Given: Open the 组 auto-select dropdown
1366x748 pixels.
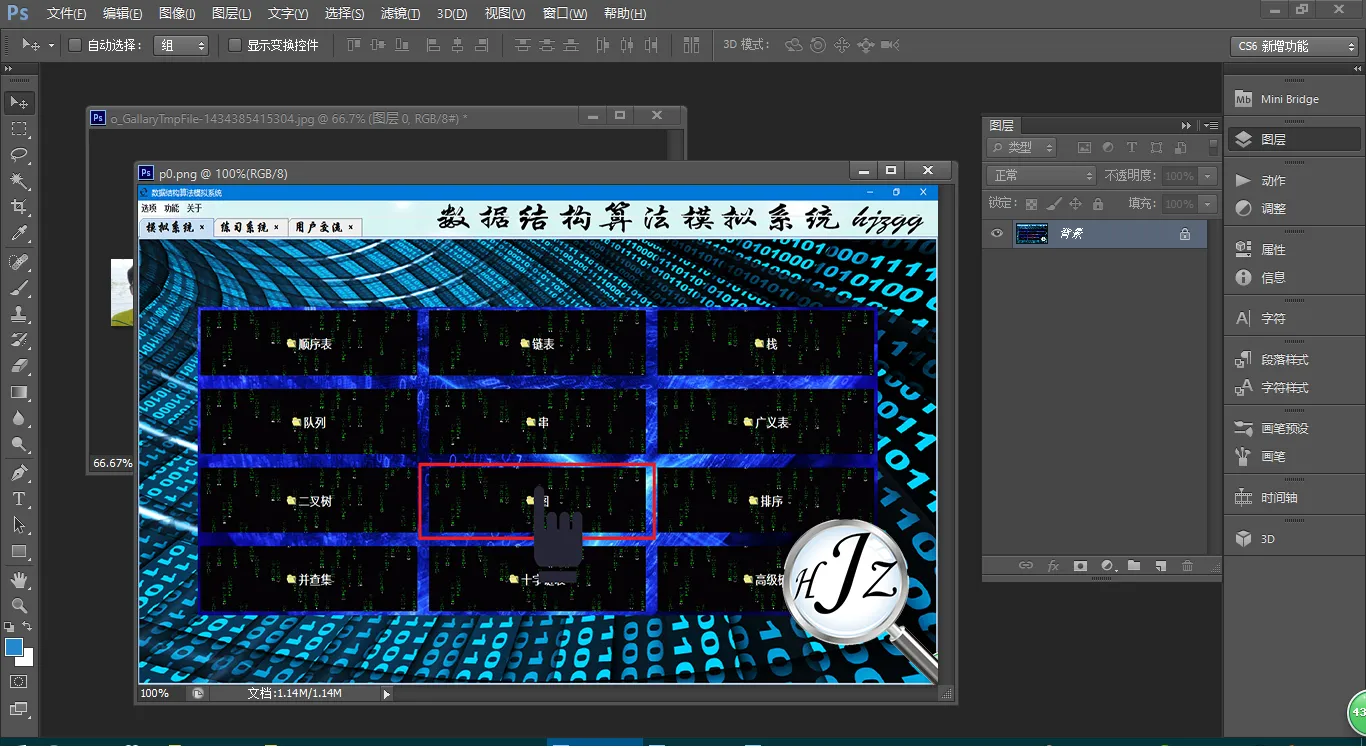Looking at the screenshot, I should tap(181, 45).
